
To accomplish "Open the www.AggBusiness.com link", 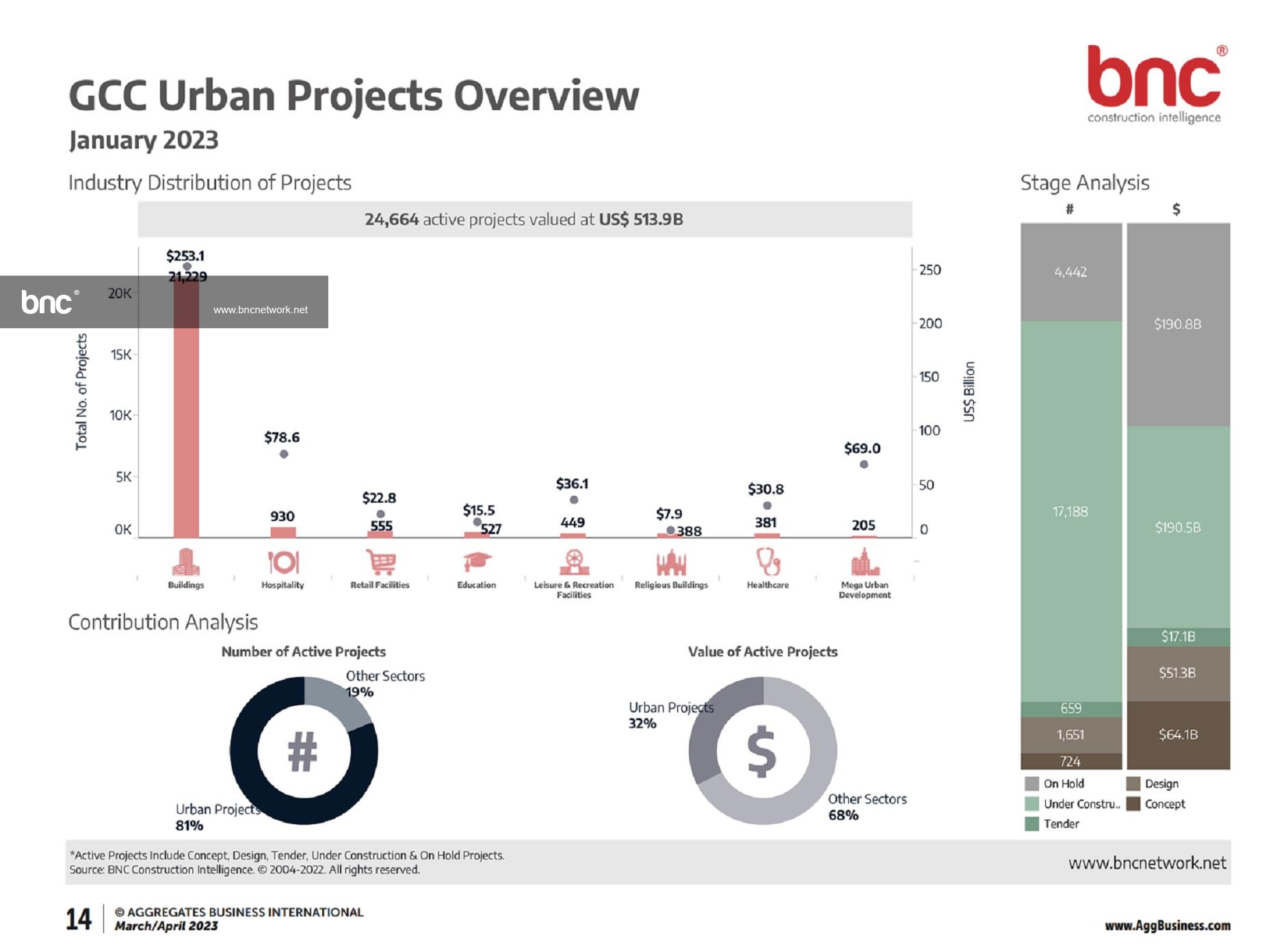I will point(1168,926).
